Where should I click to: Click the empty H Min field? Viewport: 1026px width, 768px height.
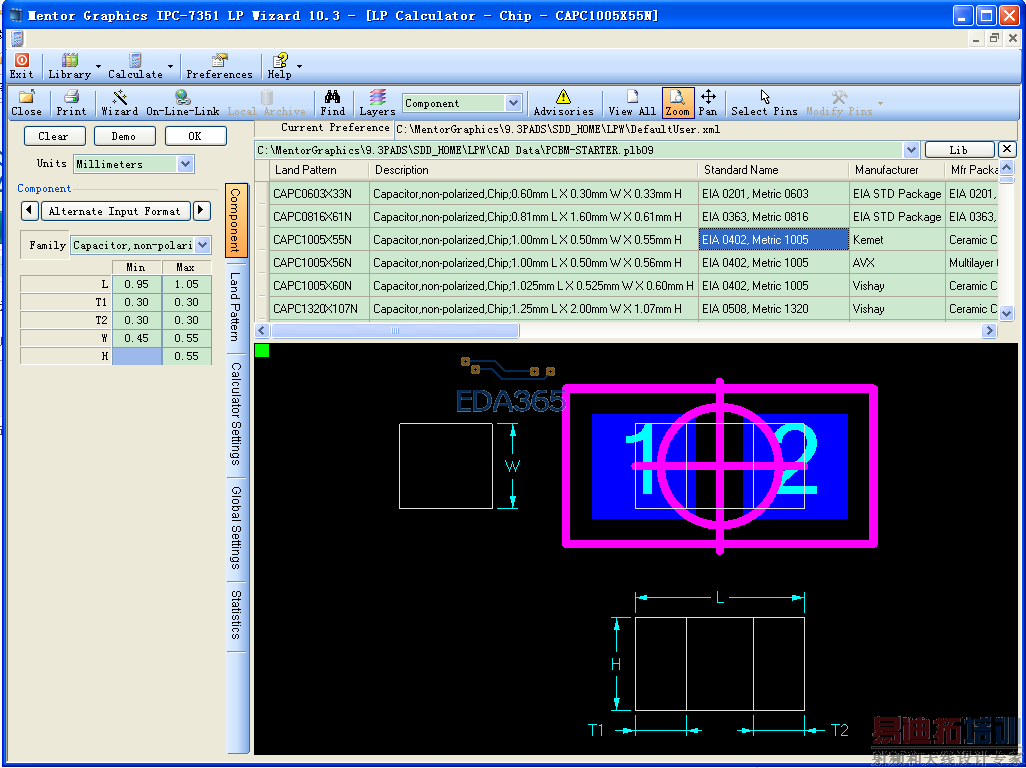[136, 356]
